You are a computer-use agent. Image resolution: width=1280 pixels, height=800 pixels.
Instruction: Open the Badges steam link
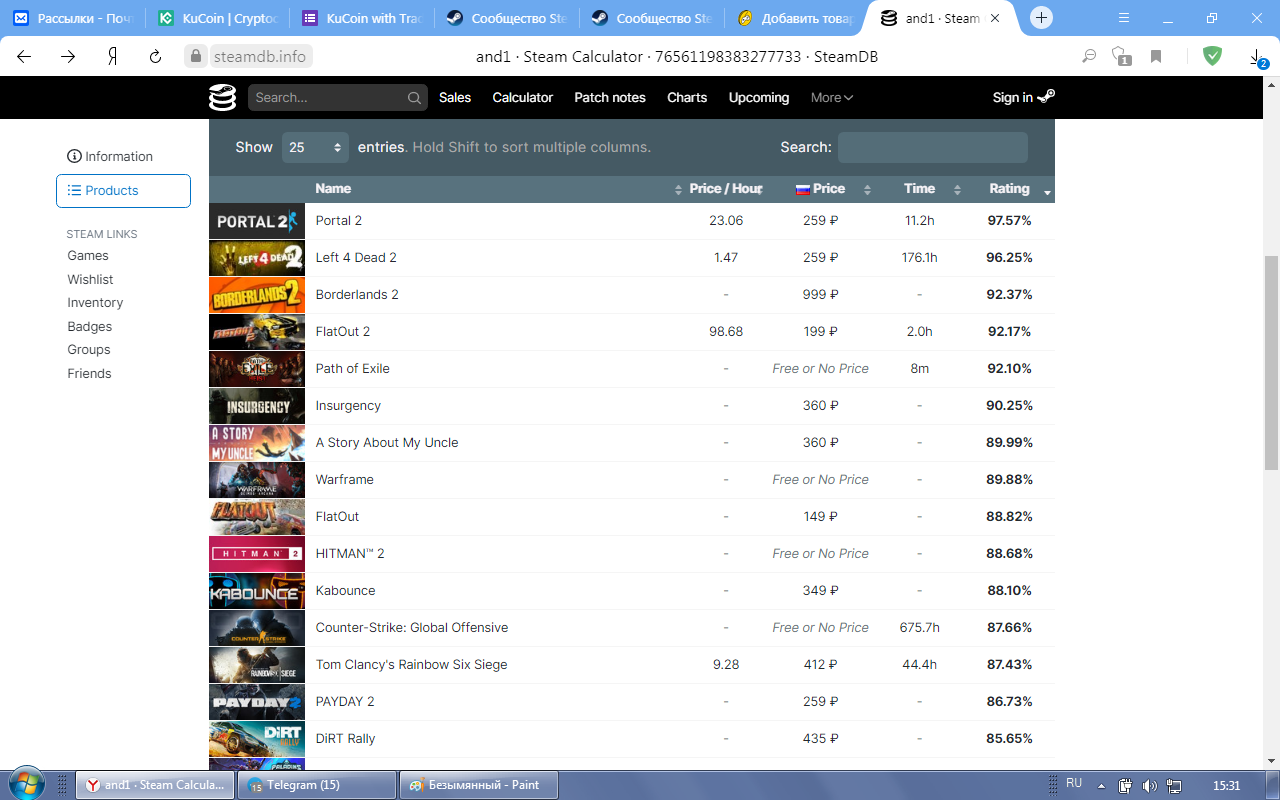point(89,327)
